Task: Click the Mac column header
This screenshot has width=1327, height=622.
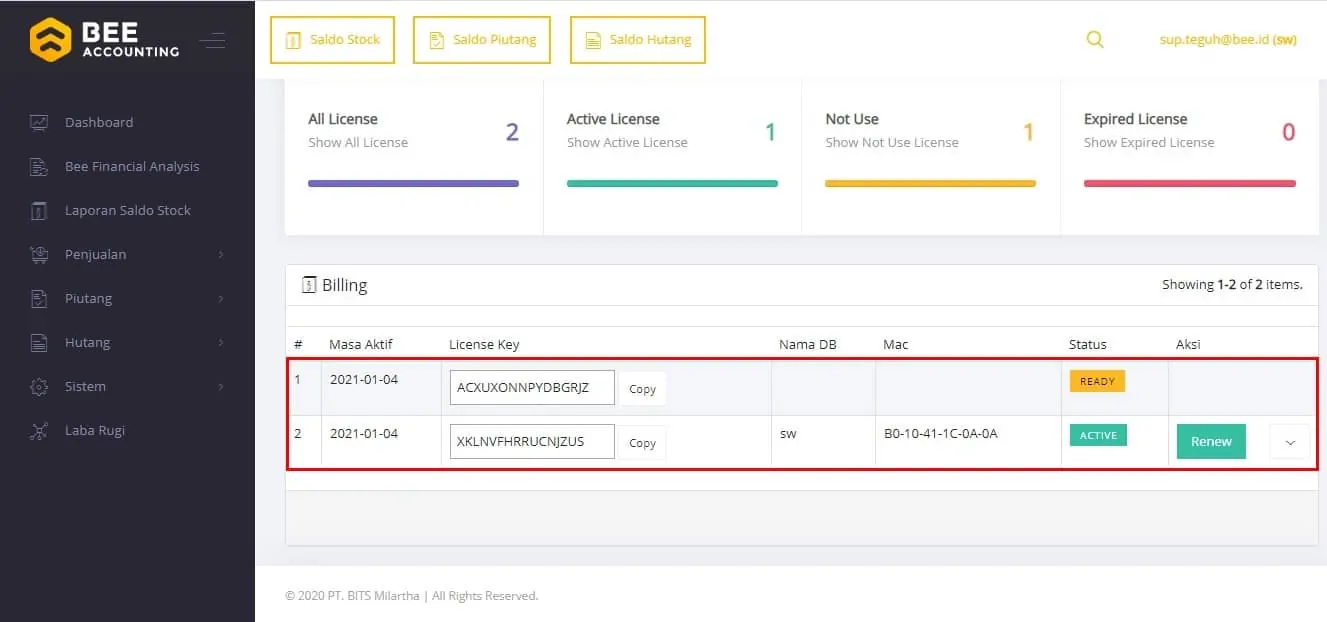Action: pyautogui.click(x=896, y=344)
